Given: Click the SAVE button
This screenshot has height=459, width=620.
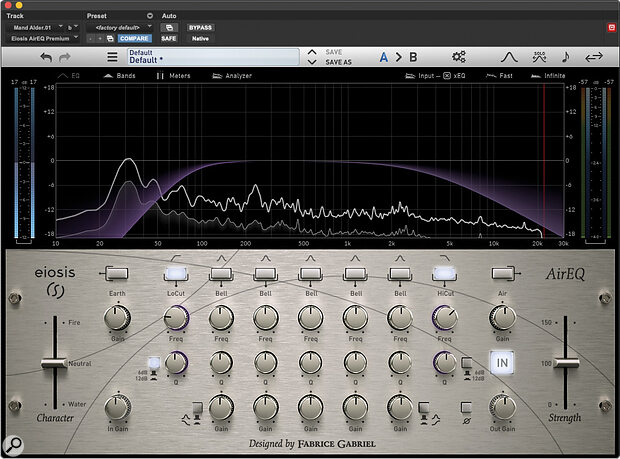Looking at the screenshot, I should point(334,52).
